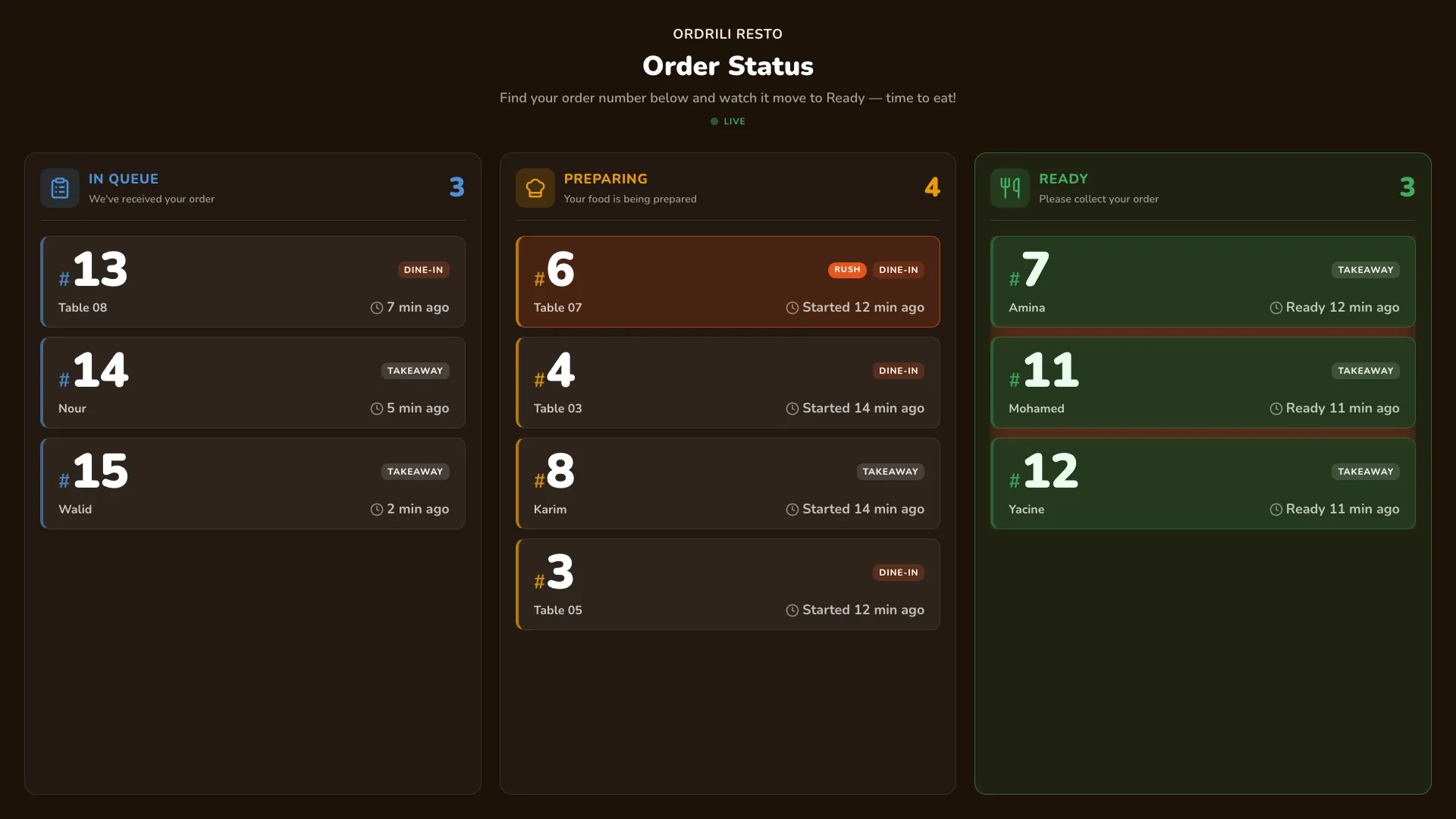Viewport: 1456px width, 819px height.
Task: Click the IN QUEUE column heading
Action: [124, 179]
